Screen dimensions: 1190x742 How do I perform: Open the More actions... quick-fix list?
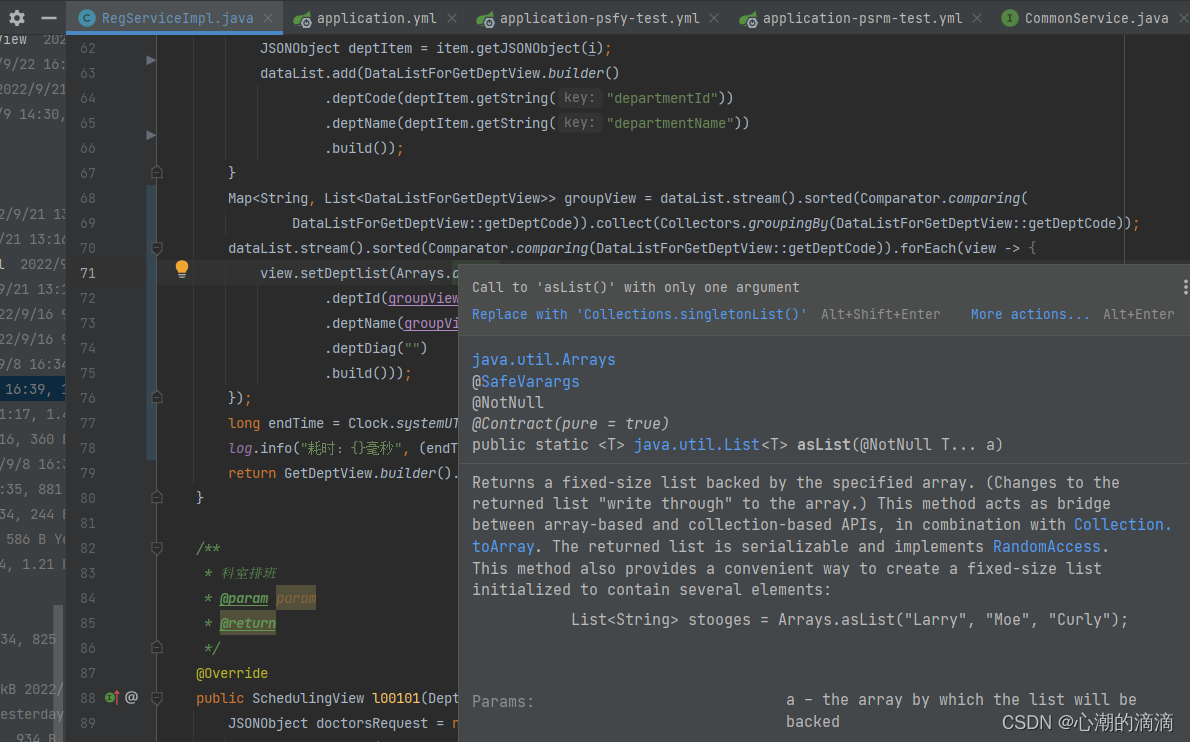pyautogui.click(x=1030, y=314)
